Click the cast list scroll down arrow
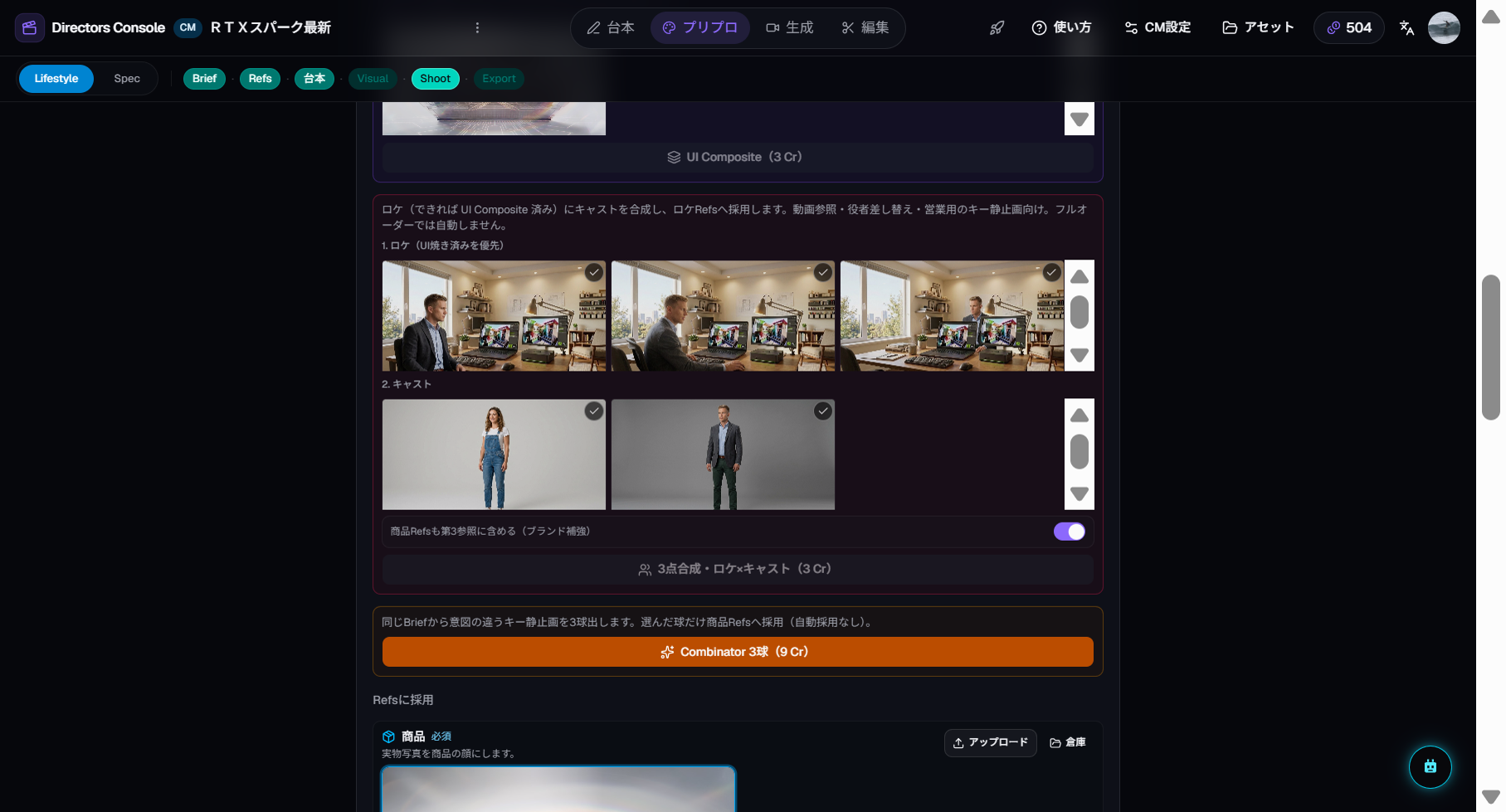The image size is (1506, 812). 1080,494
